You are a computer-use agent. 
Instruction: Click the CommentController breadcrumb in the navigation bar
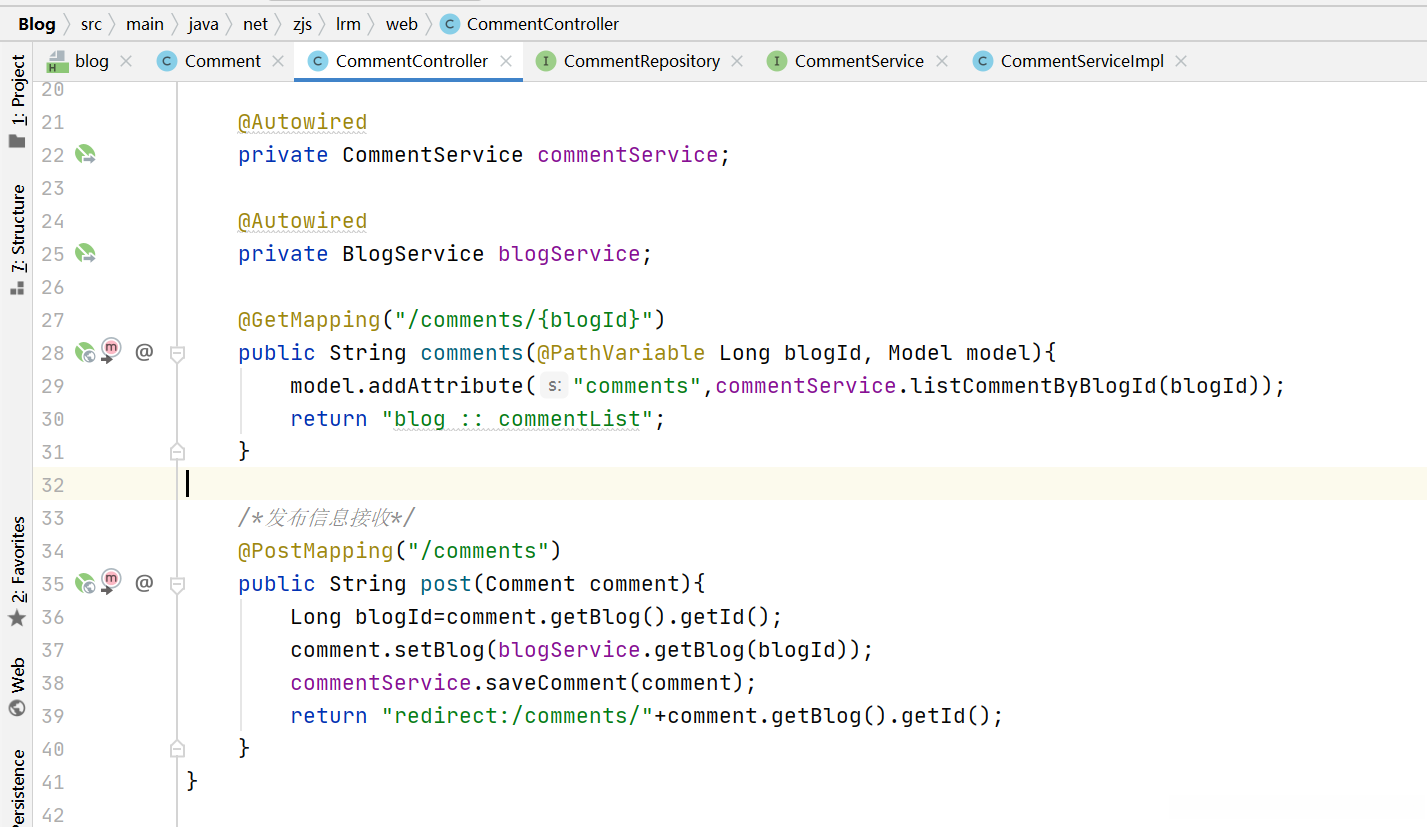[530, 24]
